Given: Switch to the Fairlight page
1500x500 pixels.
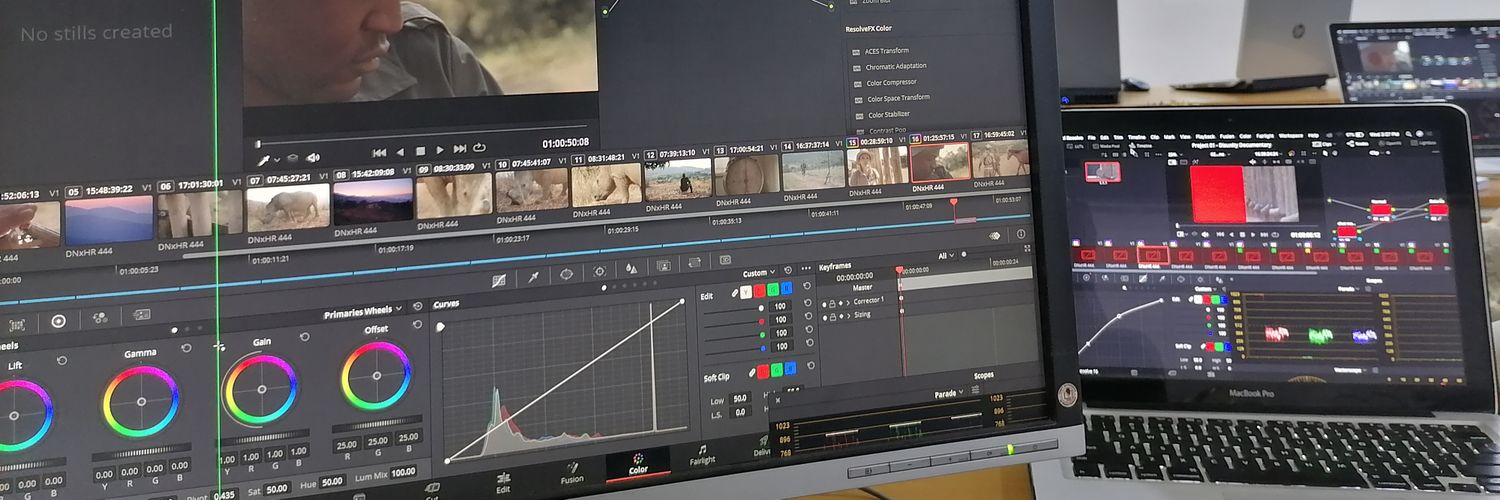Looking at the screenshot, I should (702, 455).
